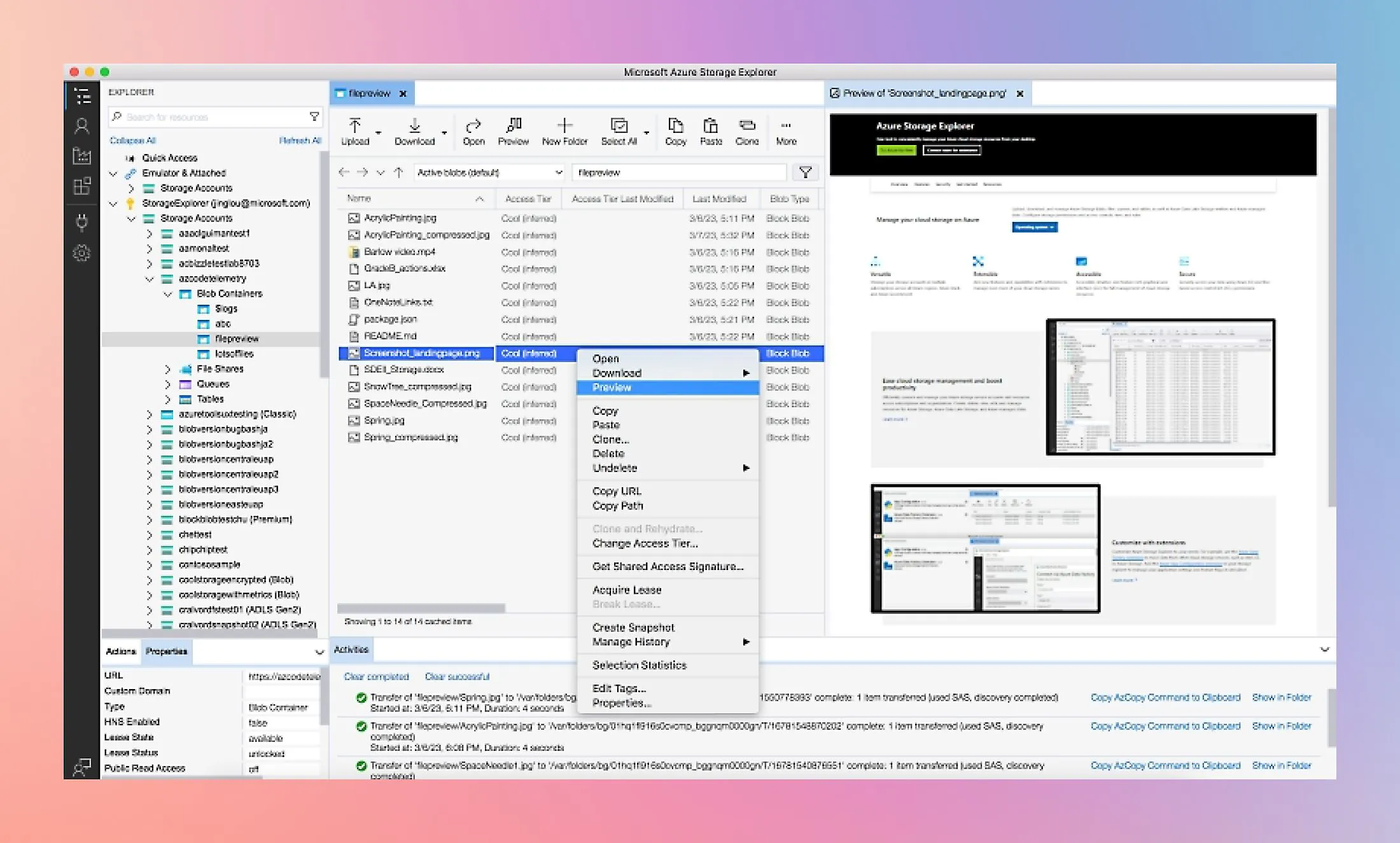This screenshot has height=843, width=1400.
Task: Click the Clear completed link
Action: pyautogui.click(x=376, y=676)
